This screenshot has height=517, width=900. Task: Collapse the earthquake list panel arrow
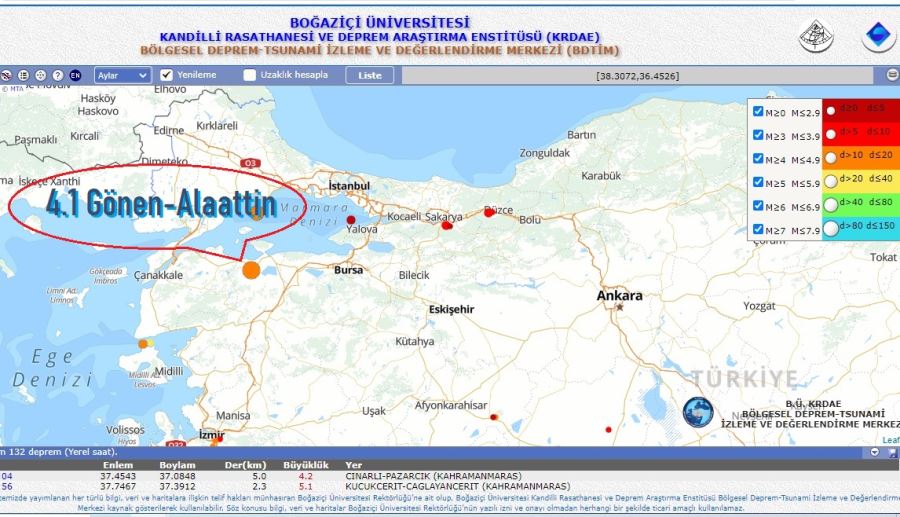(x=876, y=452)
